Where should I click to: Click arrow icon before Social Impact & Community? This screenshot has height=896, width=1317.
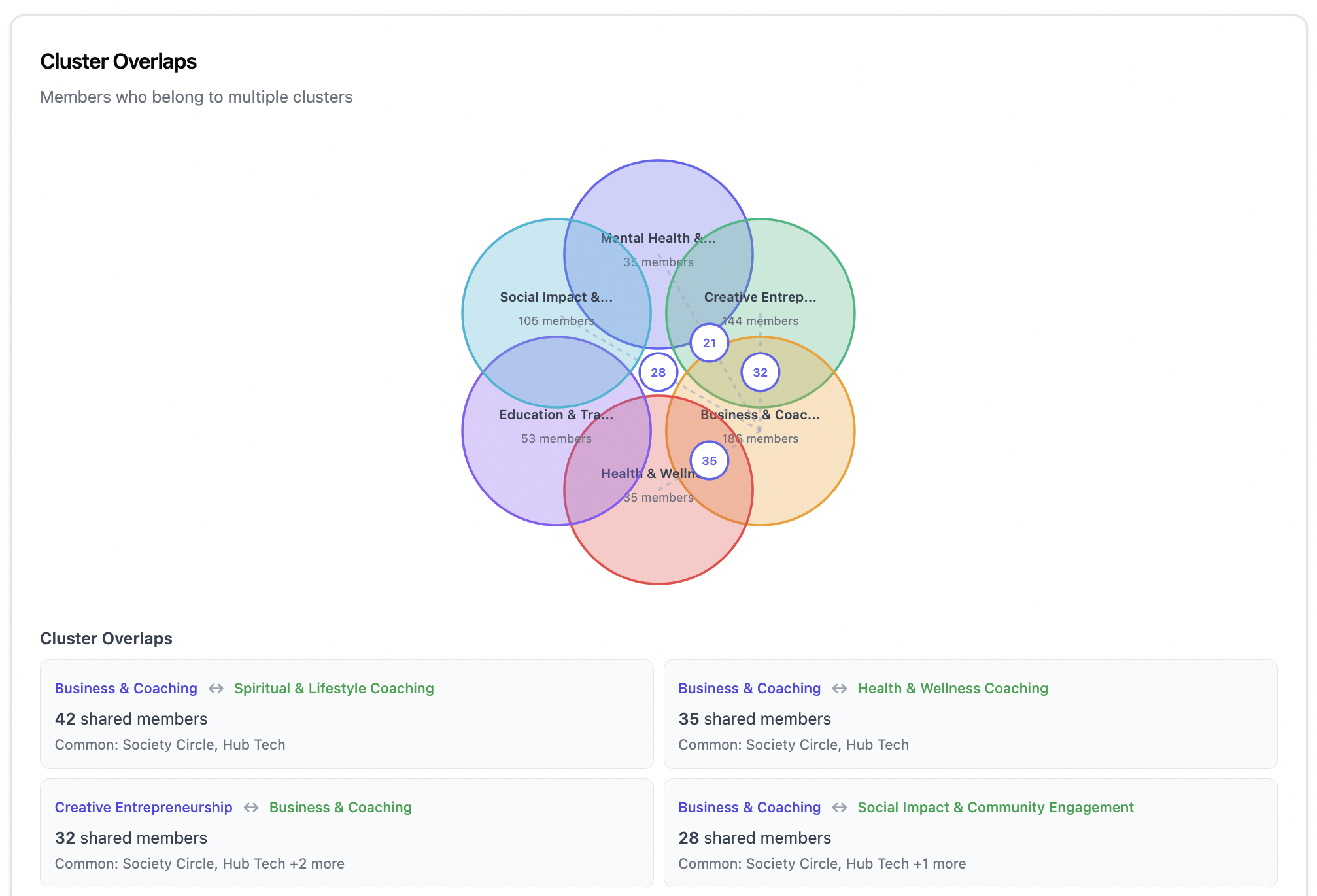click(x=839, y=808)
